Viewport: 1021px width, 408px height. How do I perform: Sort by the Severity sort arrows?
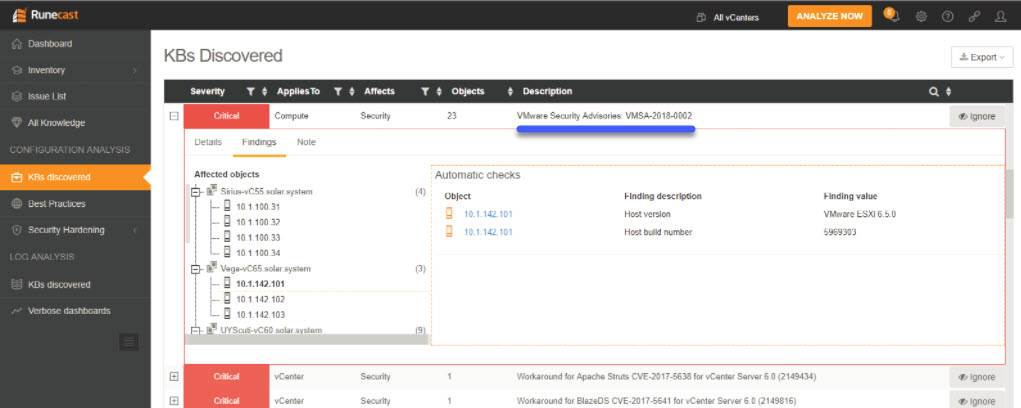[264, 92]
